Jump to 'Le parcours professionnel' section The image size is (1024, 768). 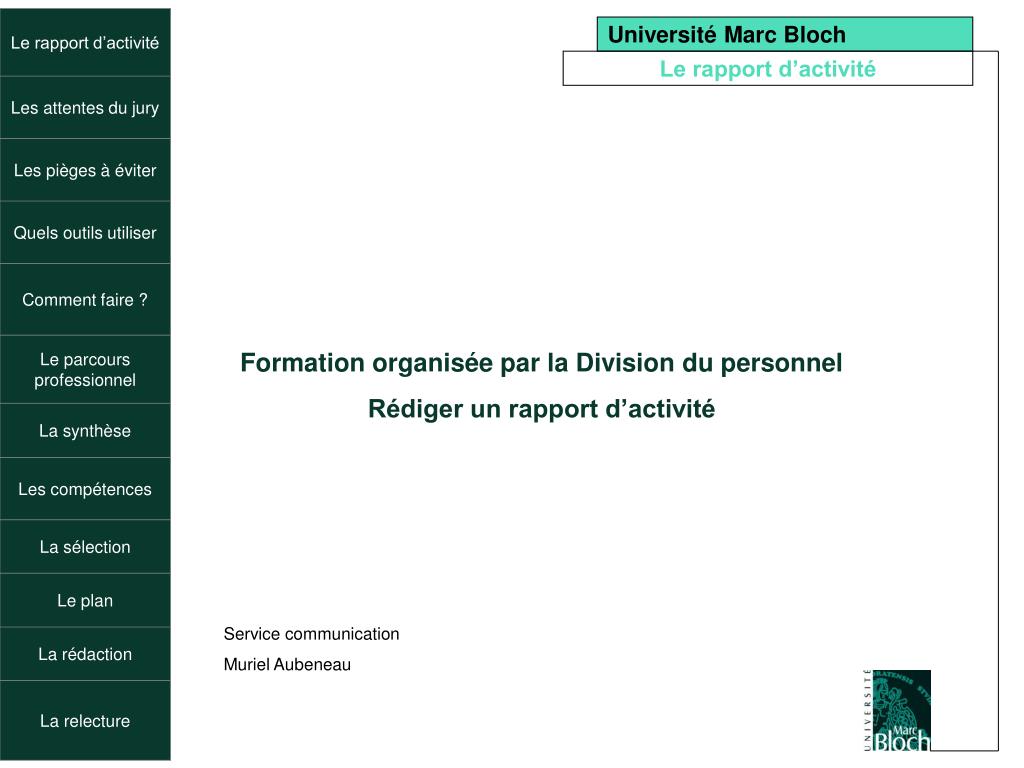click(85, 370)
